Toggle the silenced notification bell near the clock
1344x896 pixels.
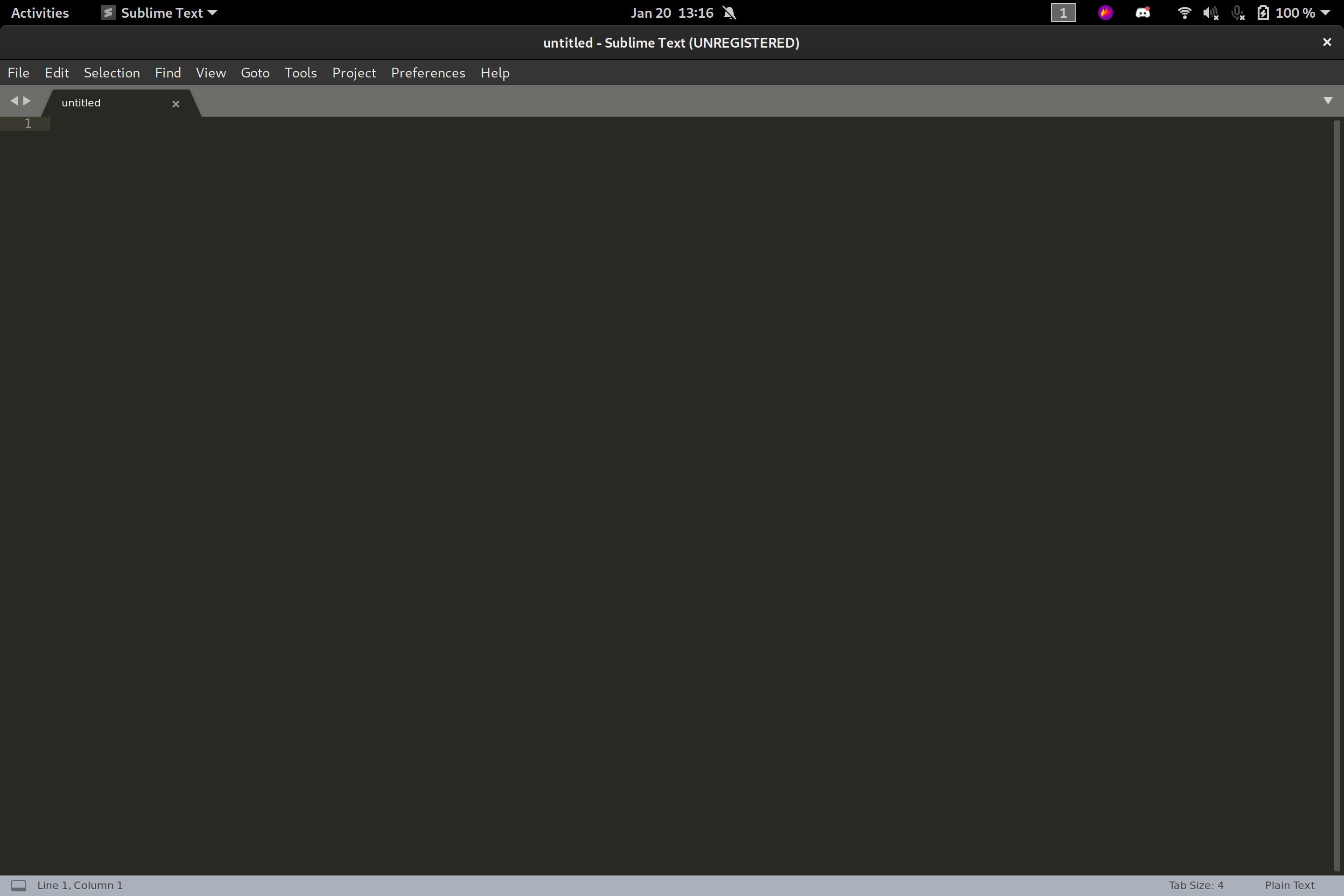coord(730,12)
